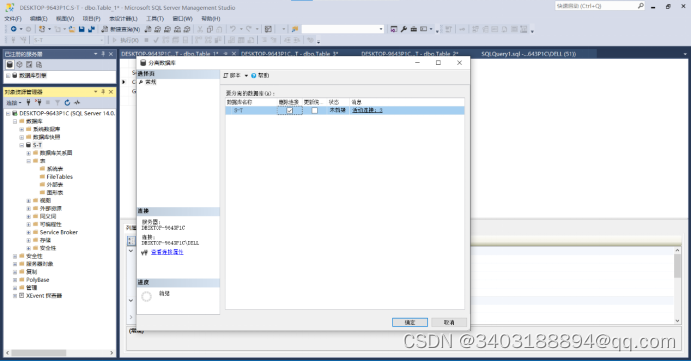Click the Copy icon in toolbar

click(x=210, y=29)
